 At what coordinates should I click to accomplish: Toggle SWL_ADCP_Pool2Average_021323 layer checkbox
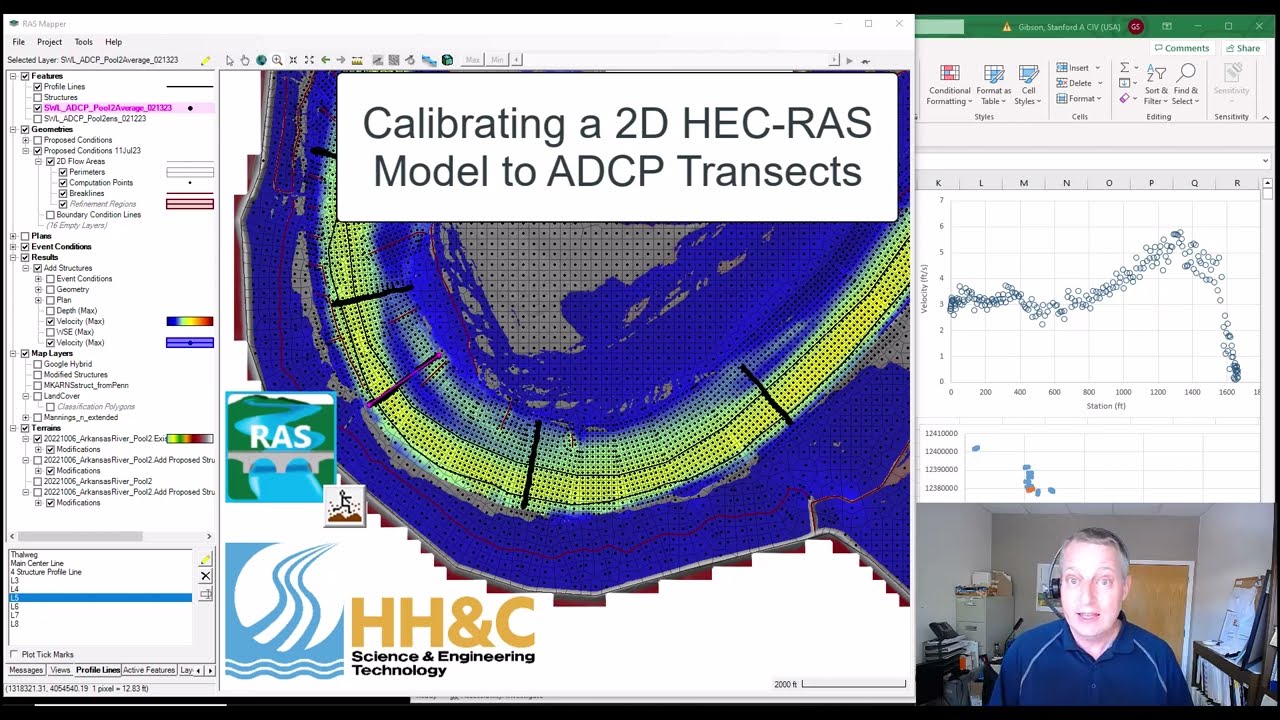[38, 108]
